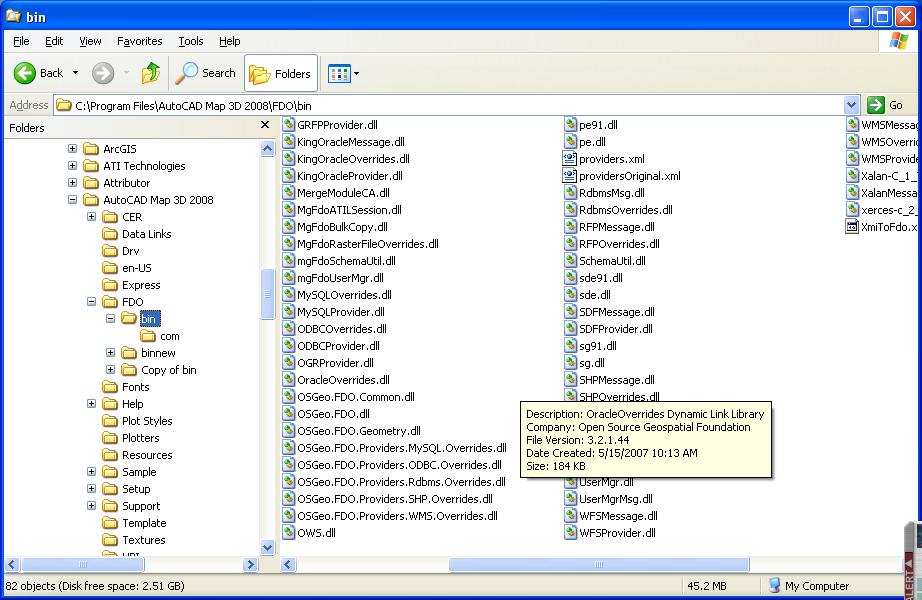Open the File menu
Viewport: 922px width, 600px height.
[21, 41]
